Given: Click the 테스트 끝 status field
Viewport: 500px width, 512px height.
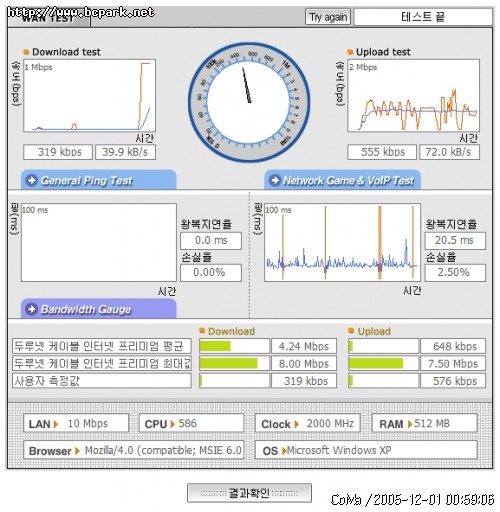Looking at the screenshot, I should (x=423, y=17).
